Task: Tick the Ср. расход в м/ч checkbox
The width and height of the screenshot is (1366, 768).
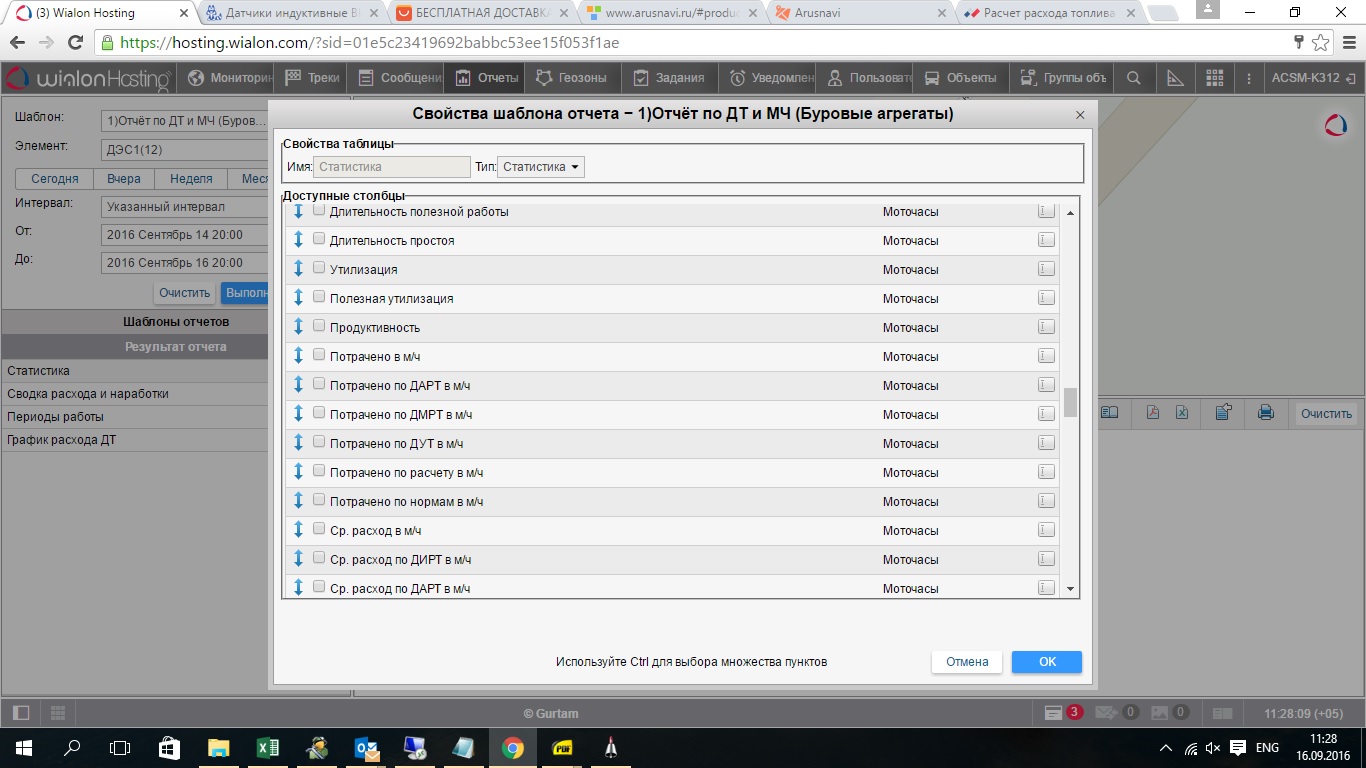Action: [x=319, y=530]
